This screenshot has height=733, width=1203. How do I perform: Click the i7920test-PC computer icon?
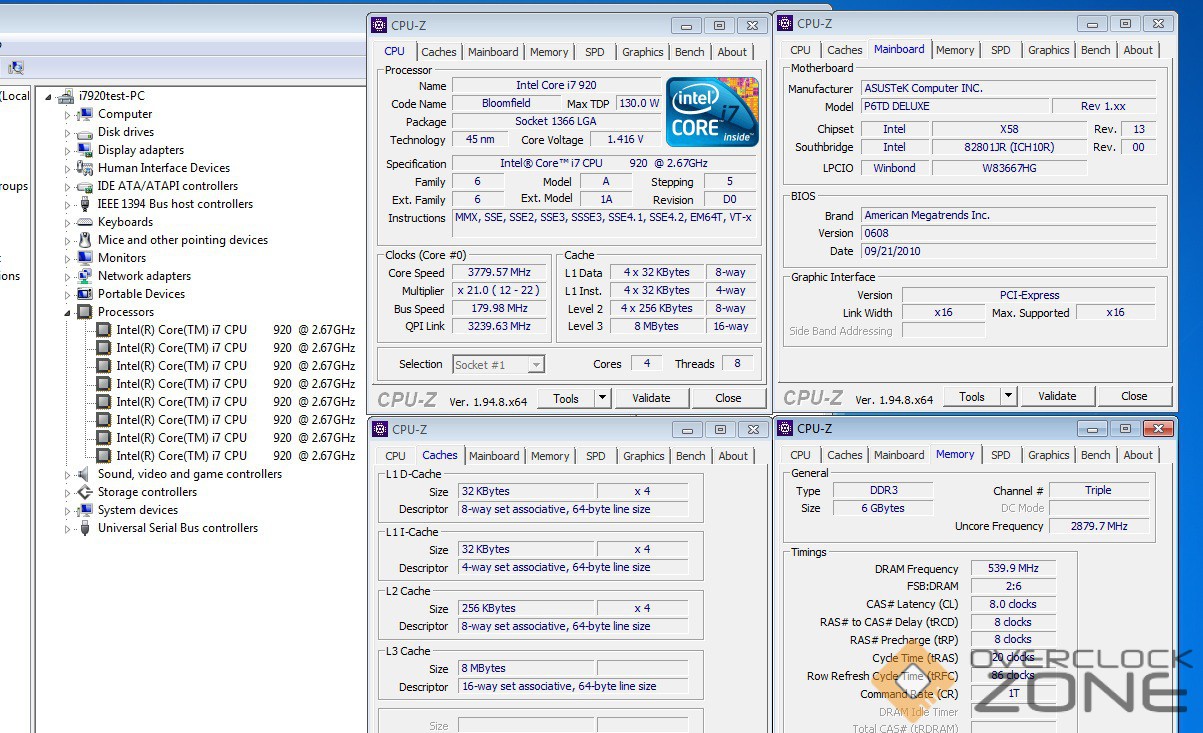pos(66,96)
